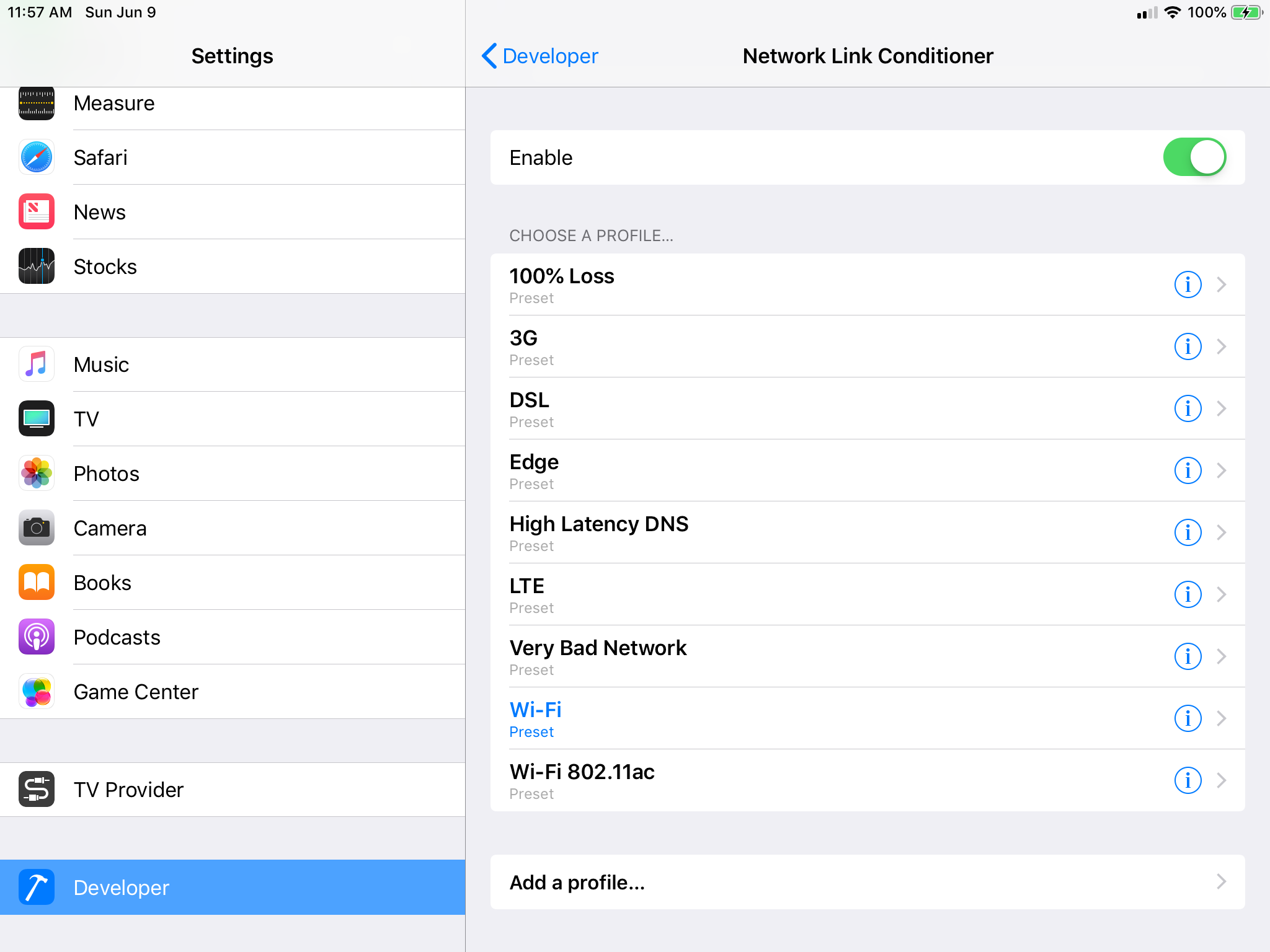1270x952 pixels.
Task: Show info for High Latency DNS profile
Action: click(x=1188, y=532)
